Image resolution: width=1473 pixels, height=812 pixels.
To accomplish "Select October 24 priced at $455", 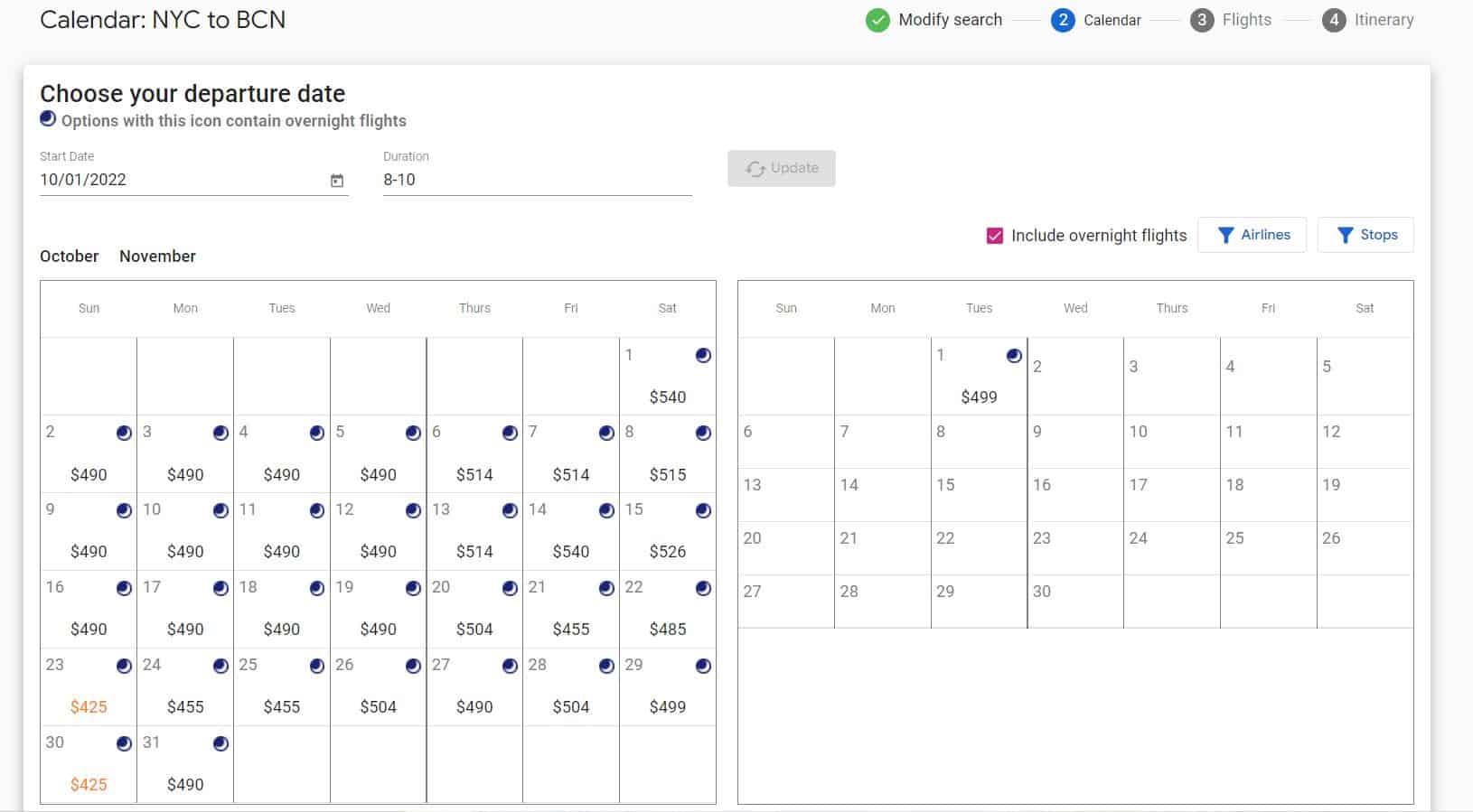I will (185, 687).
